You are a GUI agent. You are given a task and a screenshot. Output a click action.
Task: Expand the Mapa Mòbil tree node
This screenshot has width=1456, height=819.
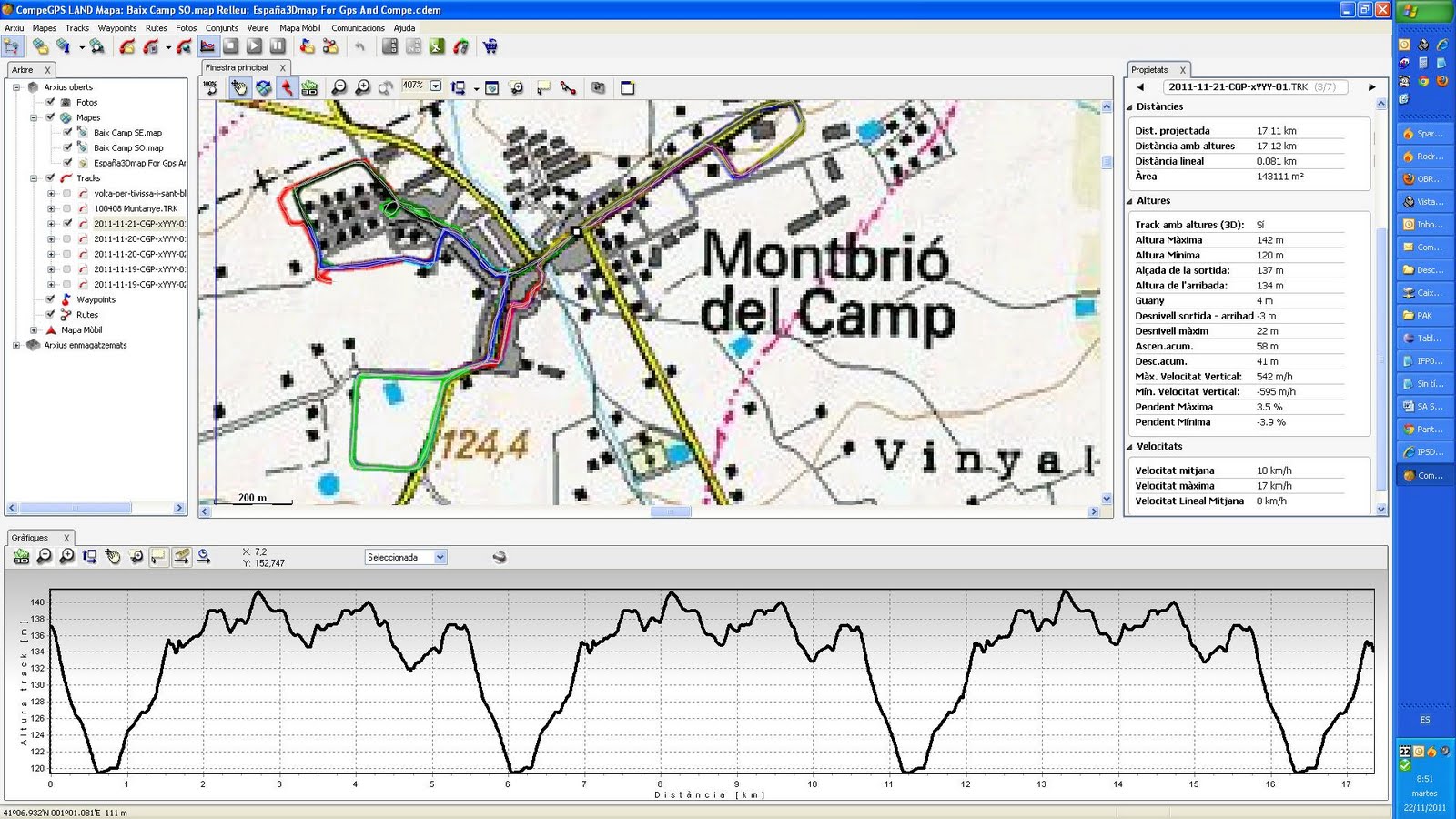tap(34, 330)
